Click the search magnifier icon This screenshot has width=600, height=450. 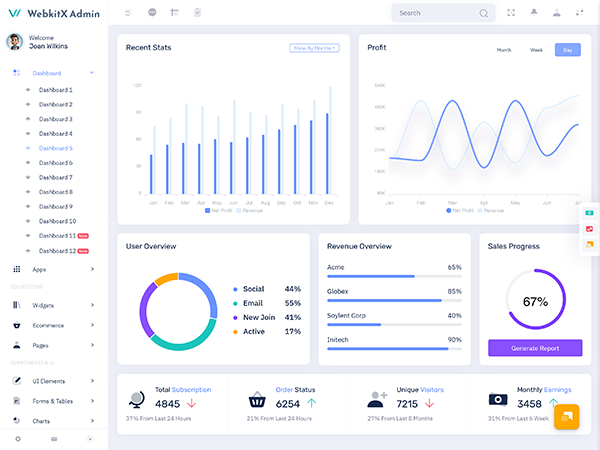484,14
